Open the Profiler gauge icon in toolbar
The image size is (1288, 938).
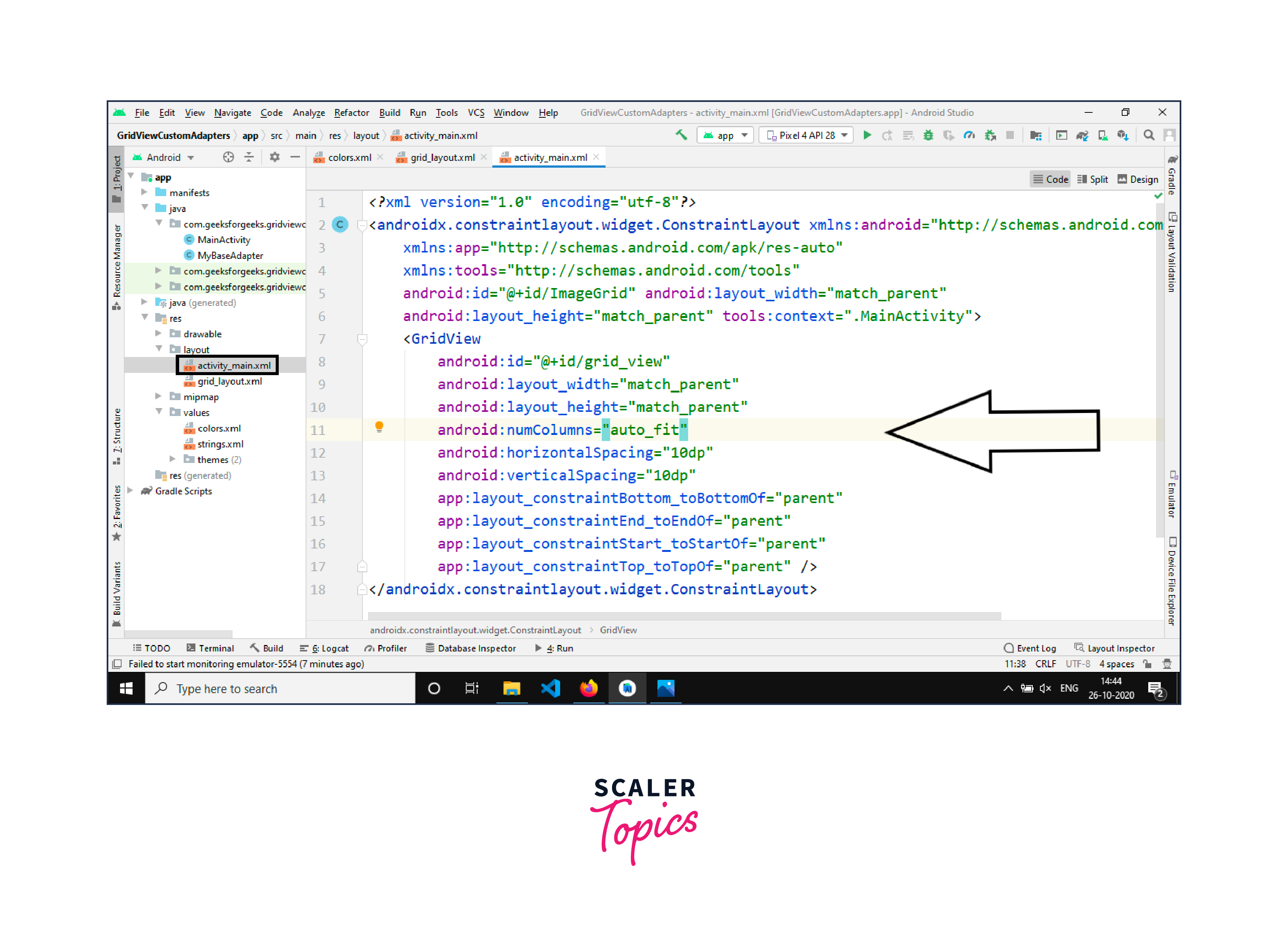[x=970, y=135]
